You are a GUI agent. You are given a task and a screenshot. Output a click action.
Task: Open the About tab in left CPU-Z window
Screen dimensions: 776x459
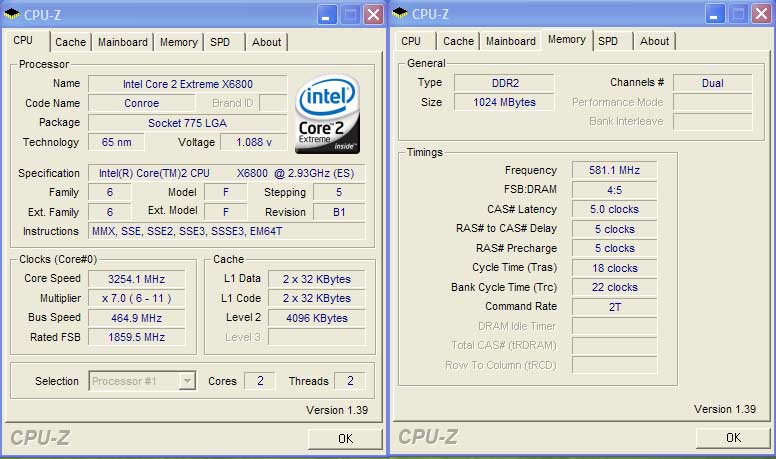click(x=266, y=42)
